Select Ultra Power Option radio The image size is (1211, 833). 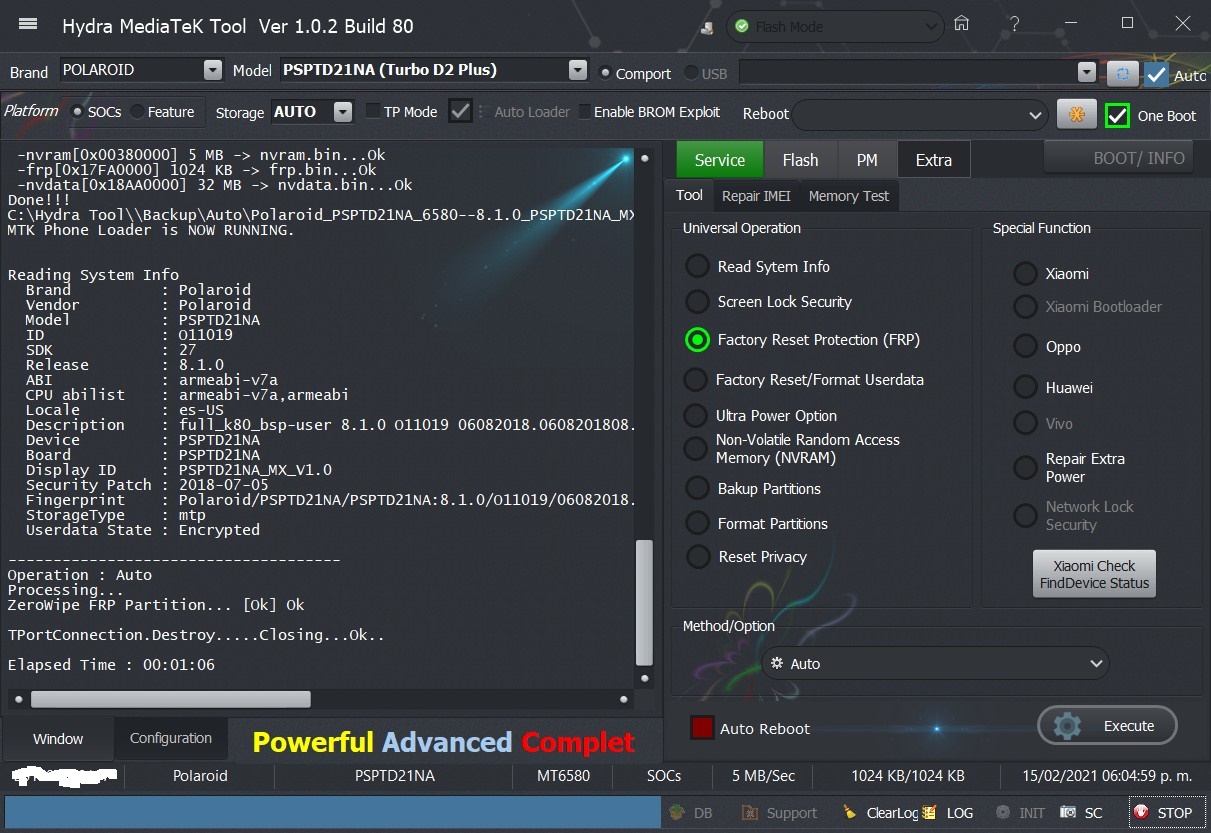(x=695, y=415)
